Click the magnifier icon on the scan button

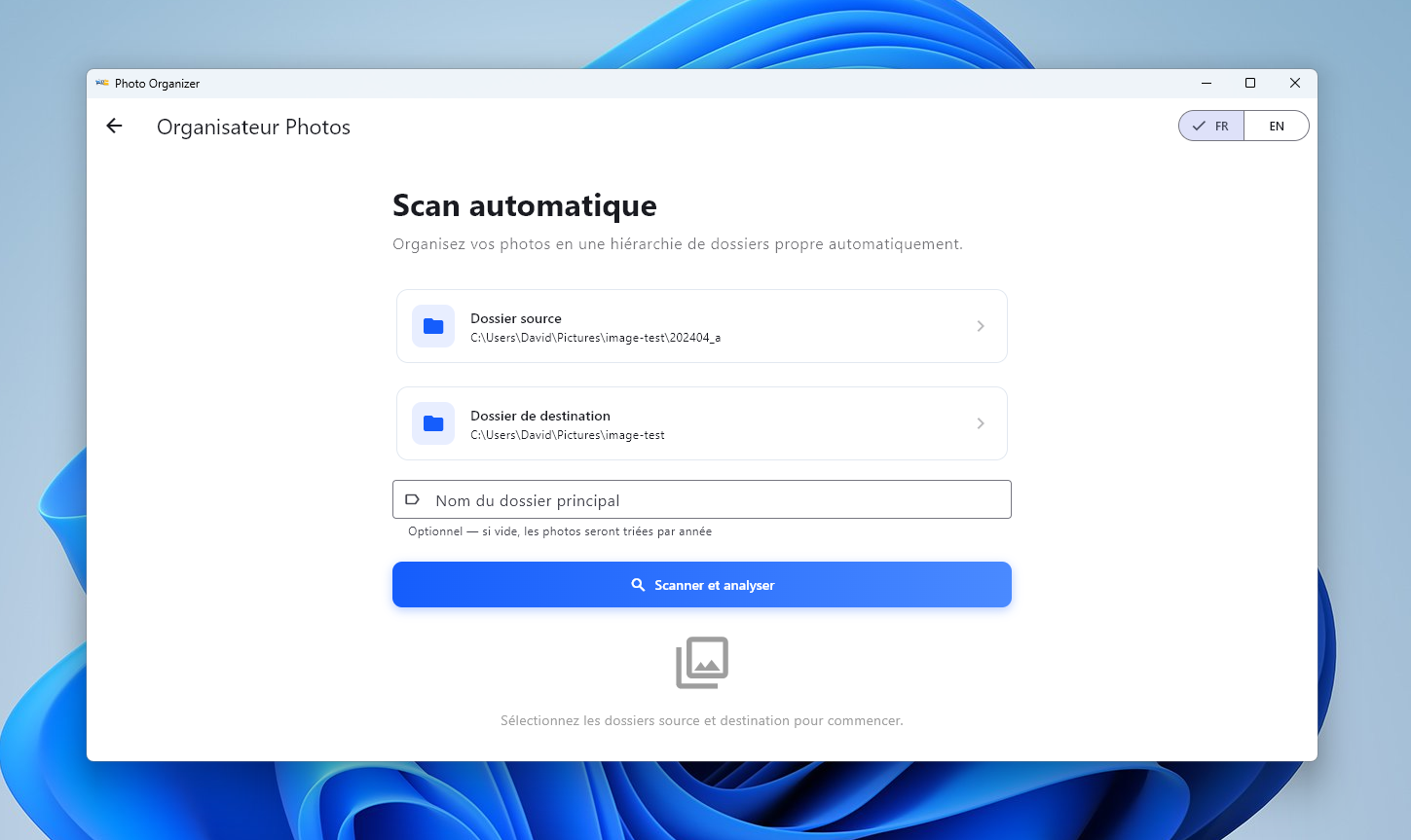coord(639,584)
